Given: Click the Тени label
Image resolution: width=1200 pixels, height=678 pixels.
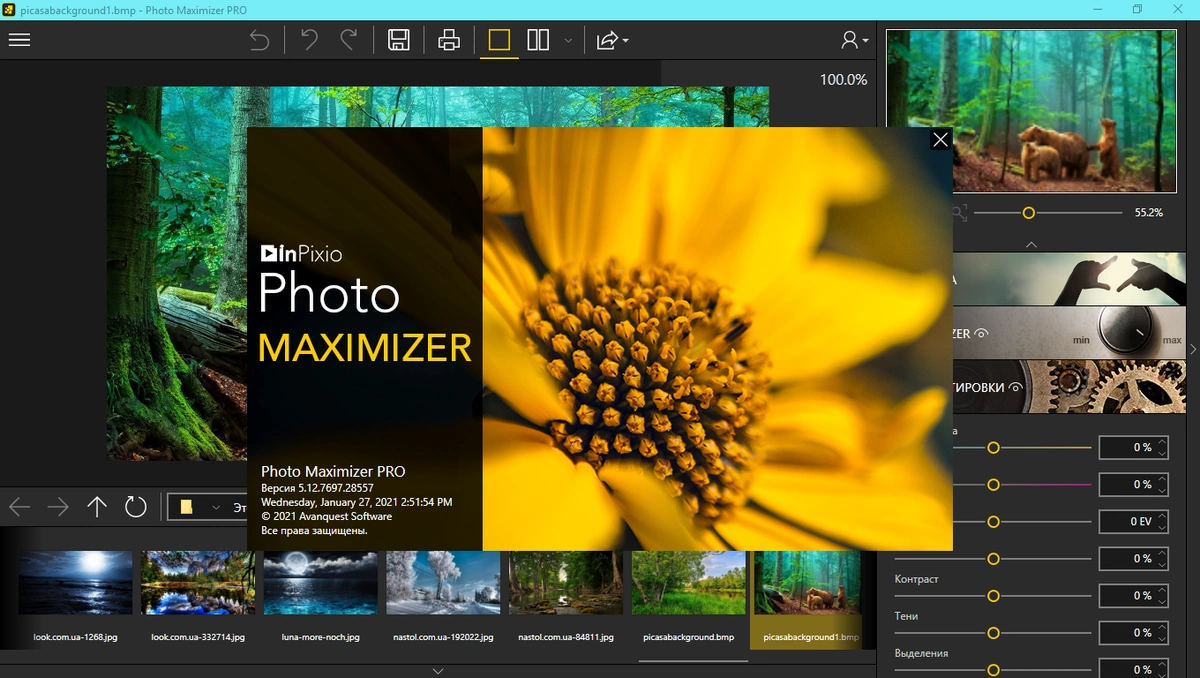Looking at the screenshot, I should pos(906,616).
